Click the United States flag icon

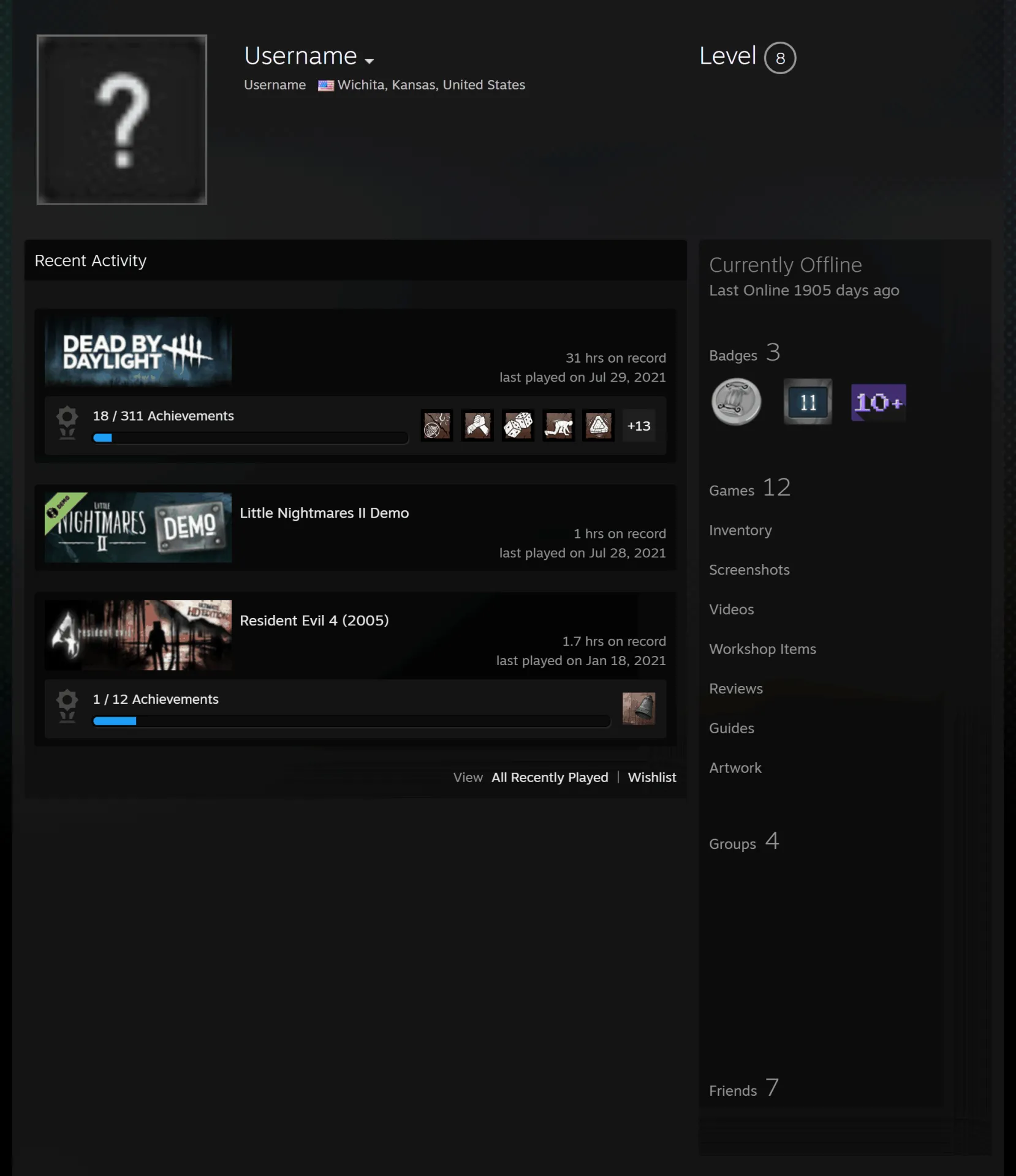click(326, 85)
